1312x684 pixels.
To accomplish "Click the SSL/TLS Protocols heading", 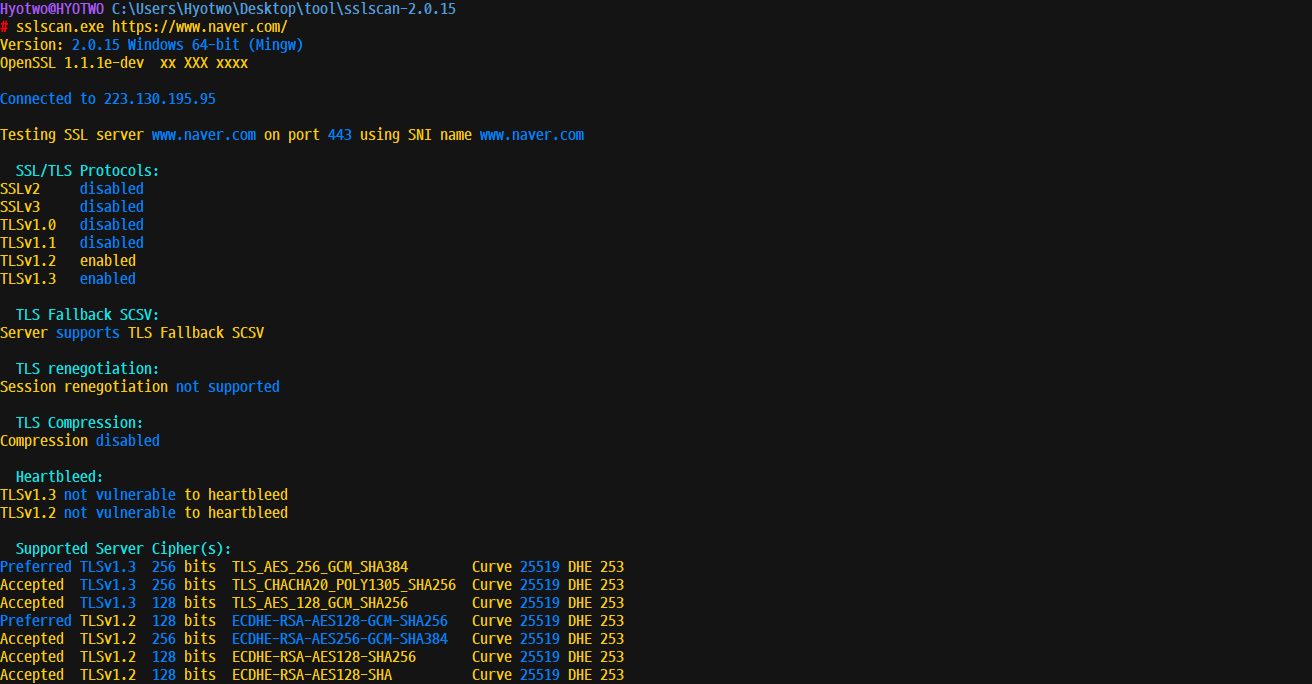I will point(88,171).
